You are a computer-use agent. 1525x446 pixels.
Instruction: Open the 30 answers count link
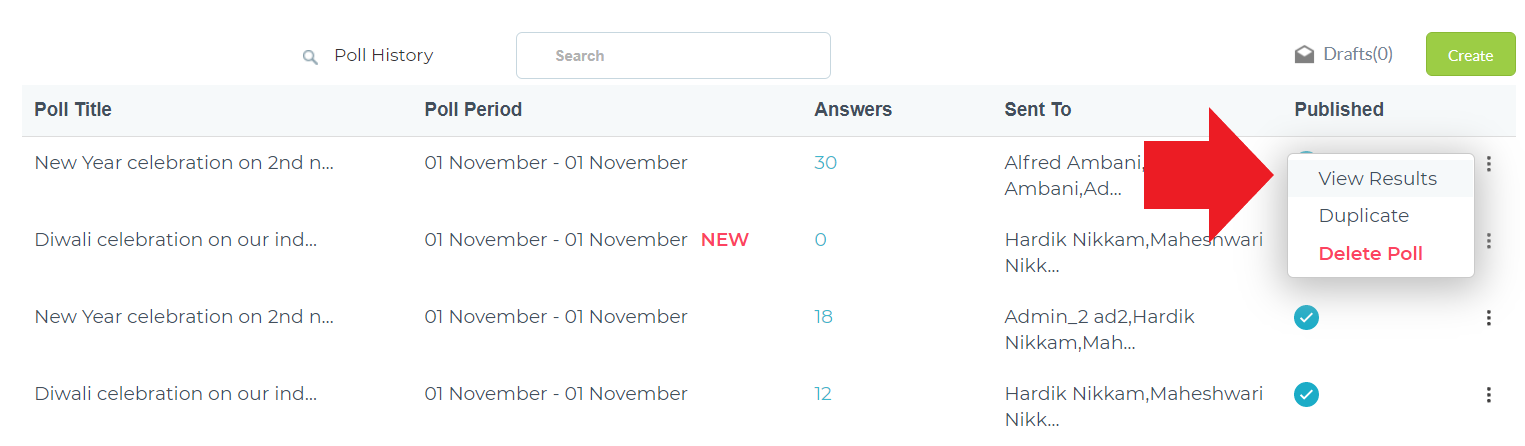(x=825, y=162)
